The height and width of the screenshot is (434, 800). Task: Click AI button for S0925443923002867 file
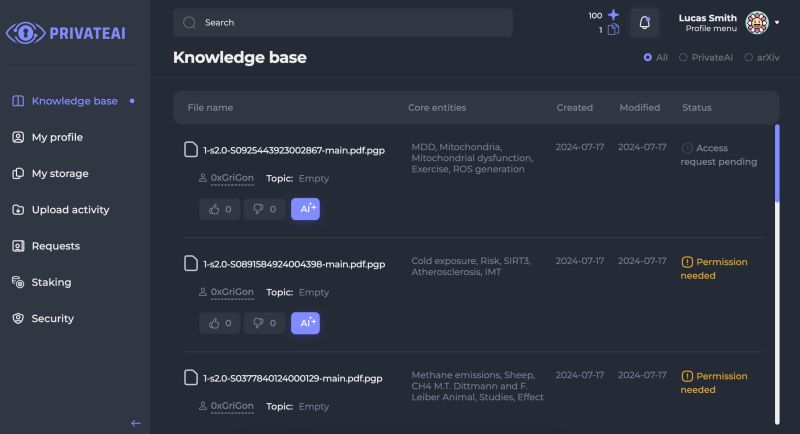[306, 209]
